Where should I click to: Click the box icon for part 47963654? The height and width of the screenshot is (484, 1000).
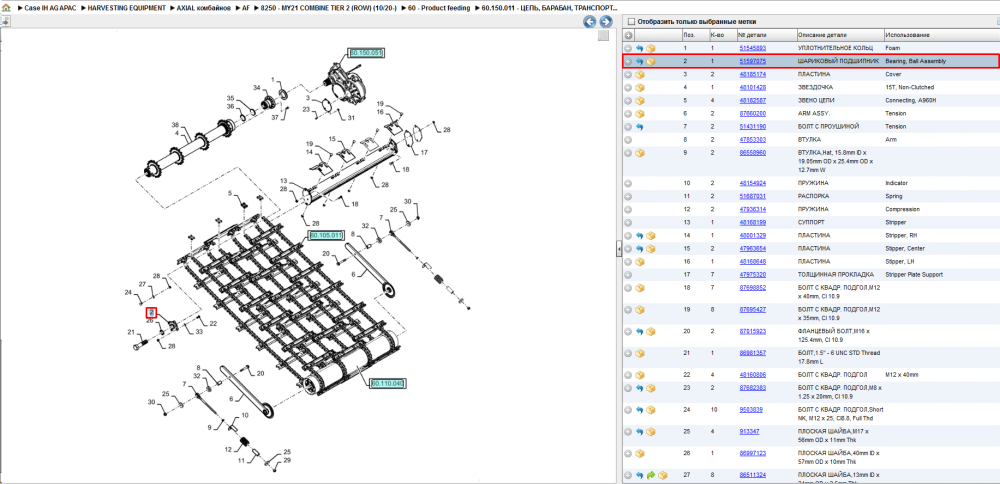[x=651, y=249]
